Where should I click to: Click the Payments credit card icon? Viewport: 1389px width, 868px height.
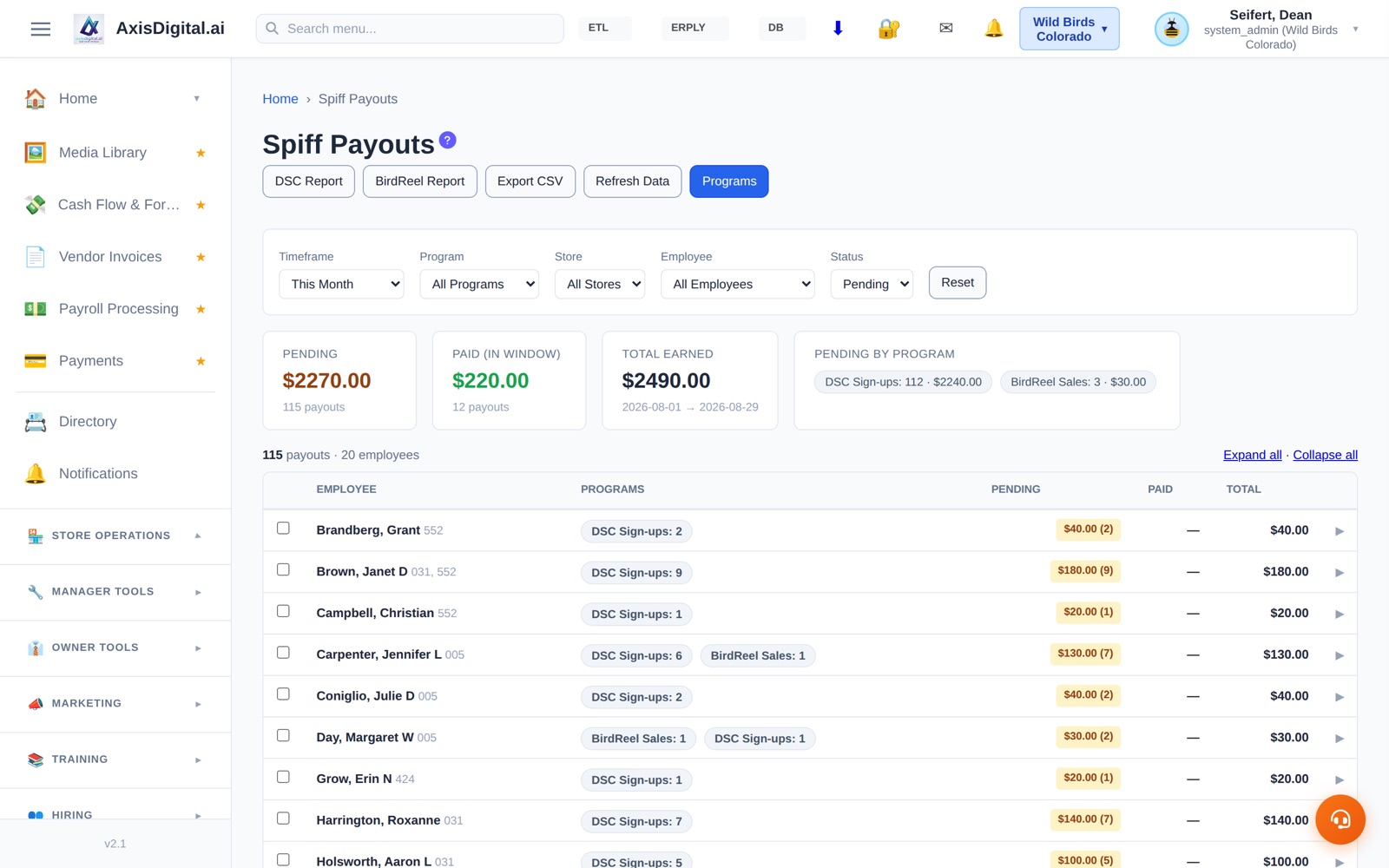coord(36,361)
